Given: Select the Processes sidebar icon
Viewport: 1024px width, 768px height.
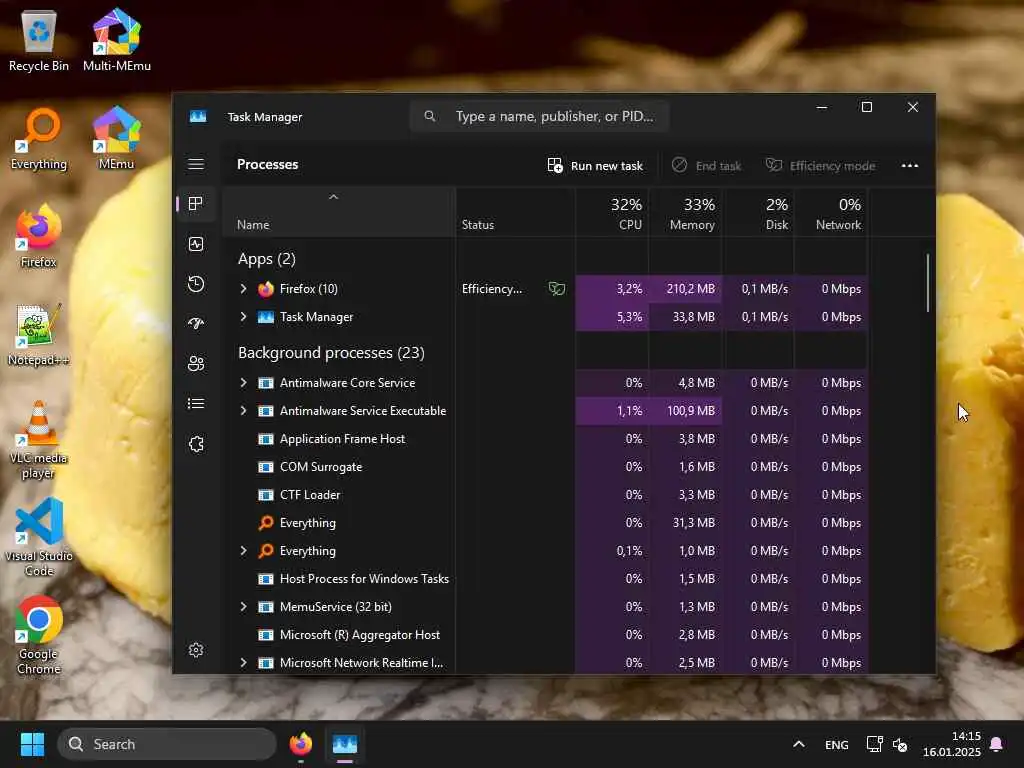Looking at the screenshot, I should (x=196, y=204).
